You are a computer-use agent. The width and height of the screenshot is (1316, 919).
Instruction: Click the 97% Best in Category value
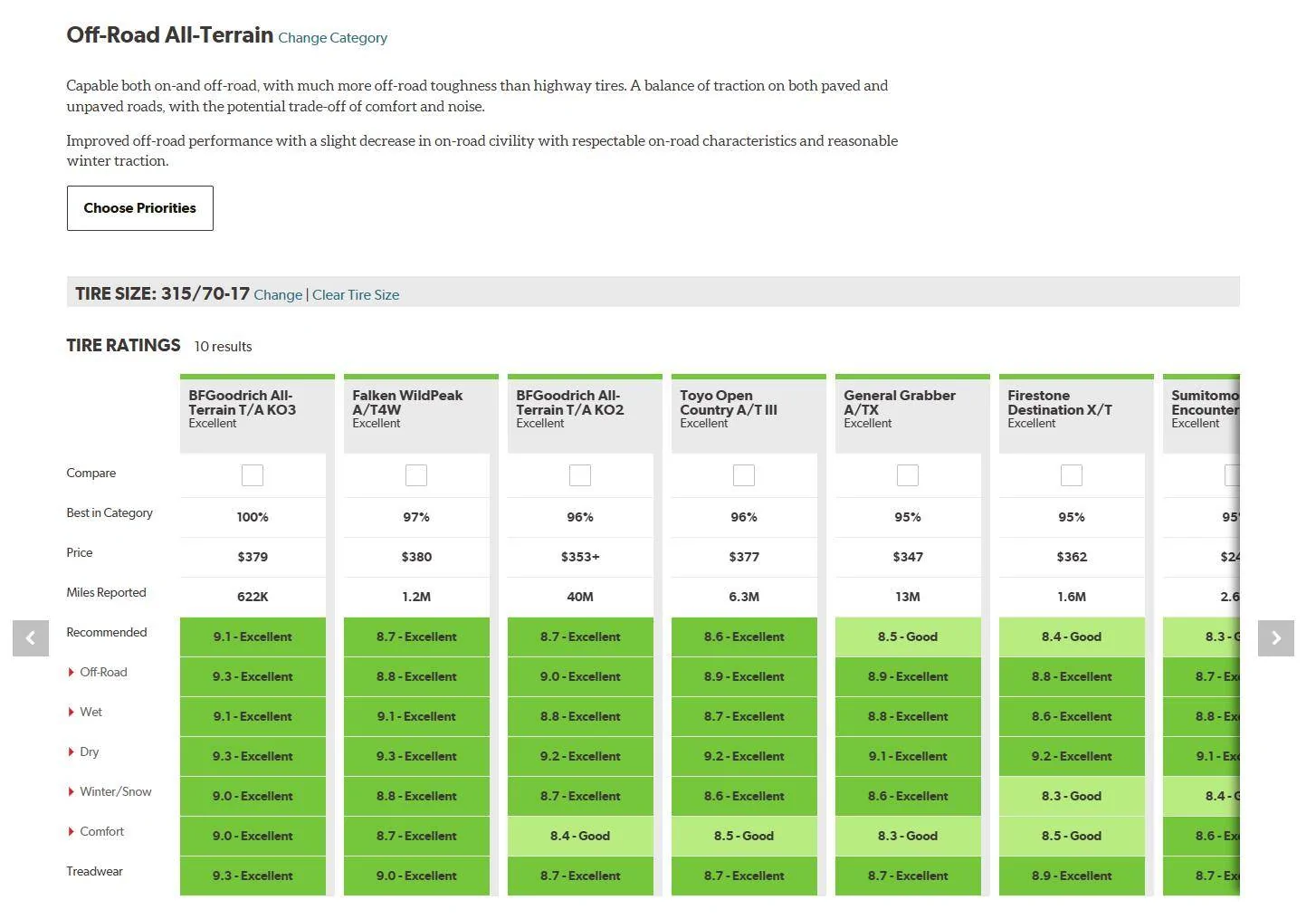416,517
